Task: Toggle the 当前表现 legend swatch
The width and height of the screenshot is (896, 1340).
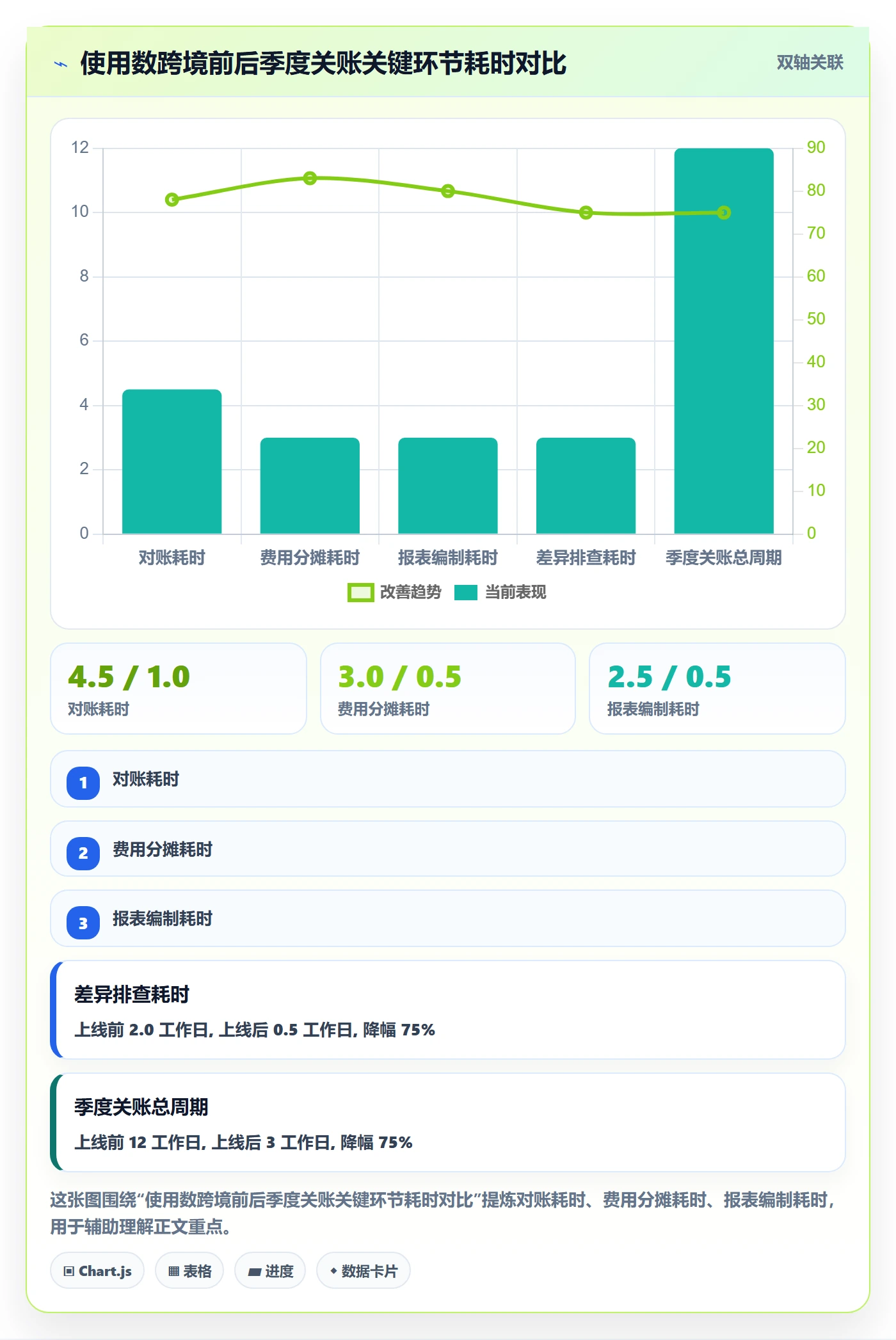Action: point(466,593)
